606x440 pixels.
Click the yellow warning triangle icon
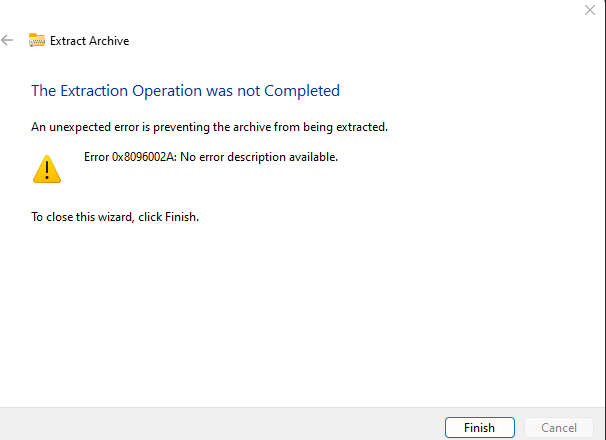pos(47,169)
